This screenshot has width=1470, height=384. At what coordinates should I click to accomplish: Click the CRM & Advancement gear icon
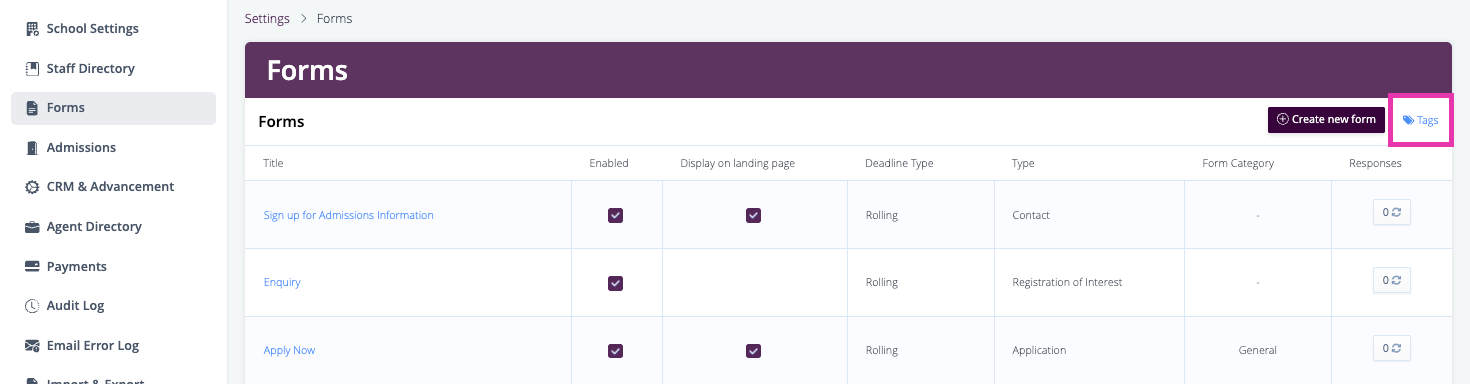coord(32,187)
